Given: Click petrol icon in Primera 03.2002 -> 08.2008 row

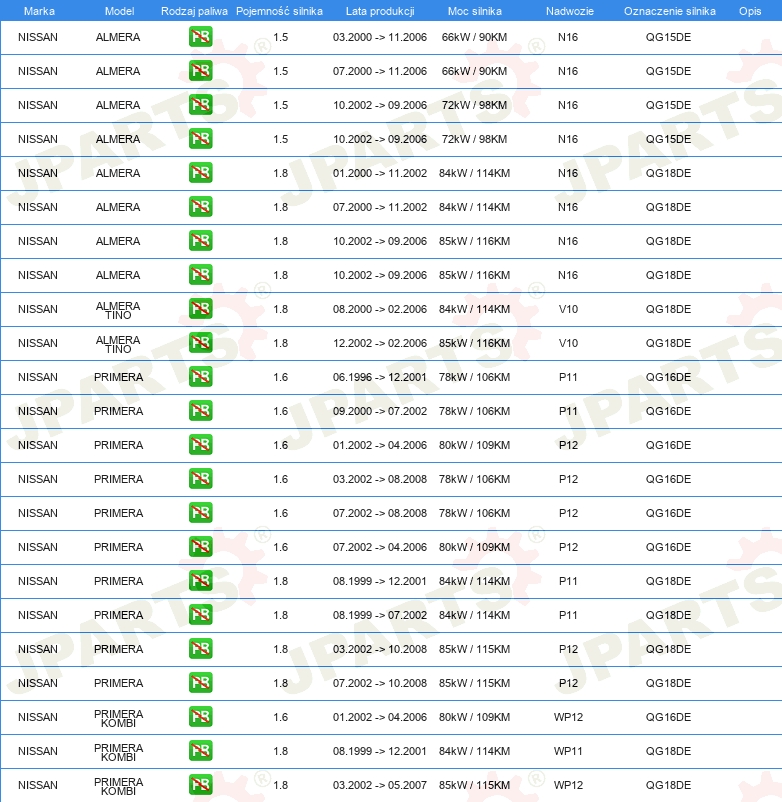Looking at the screenshot, I should (x=200, y=479).
